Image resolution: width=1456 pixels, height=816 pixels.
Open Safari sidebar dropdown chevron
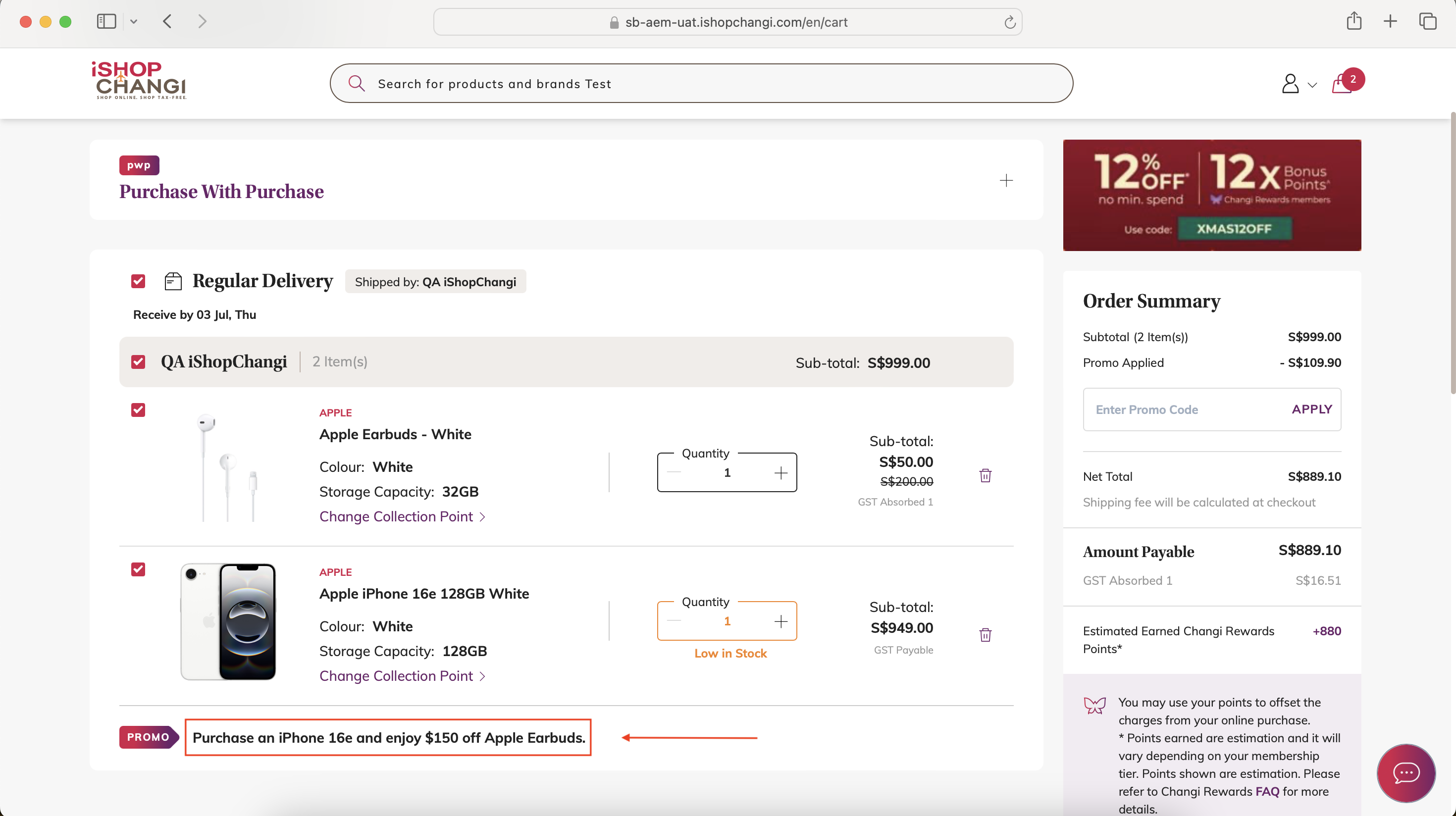(x=133, y=21)
